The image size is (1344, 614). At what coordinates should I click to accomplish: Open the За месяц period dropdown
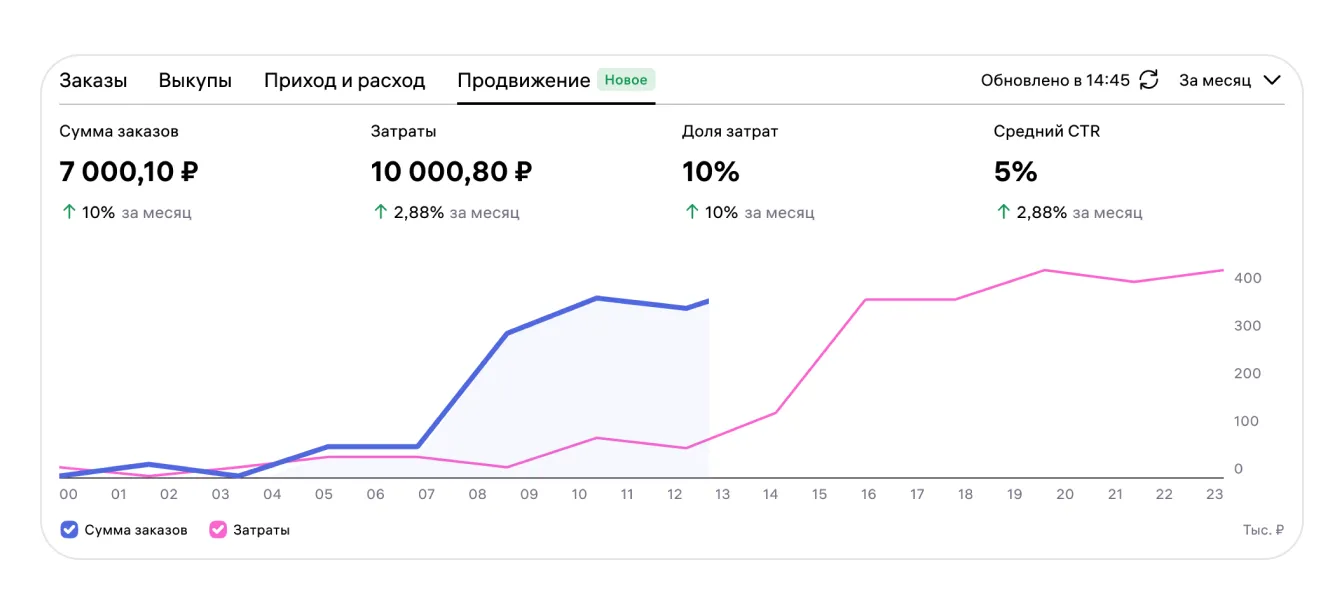1230,80
